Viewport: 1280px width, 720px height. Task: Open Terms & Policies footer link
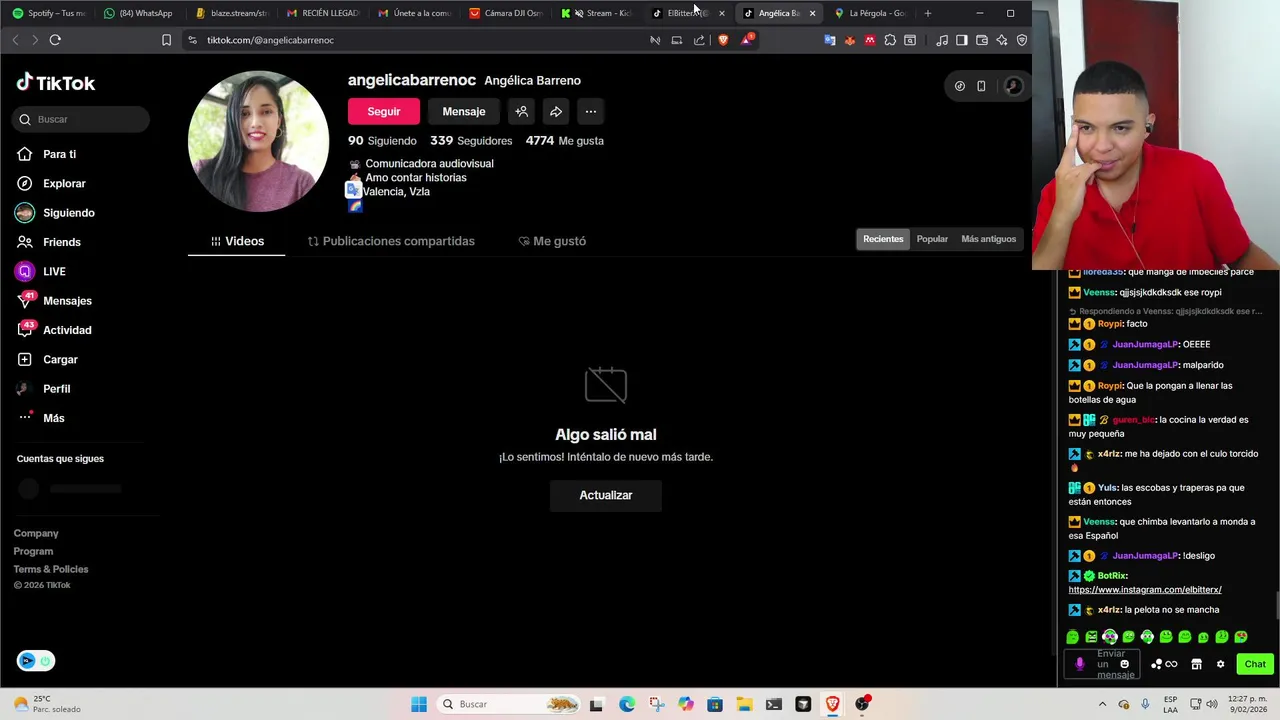[51, 569]
